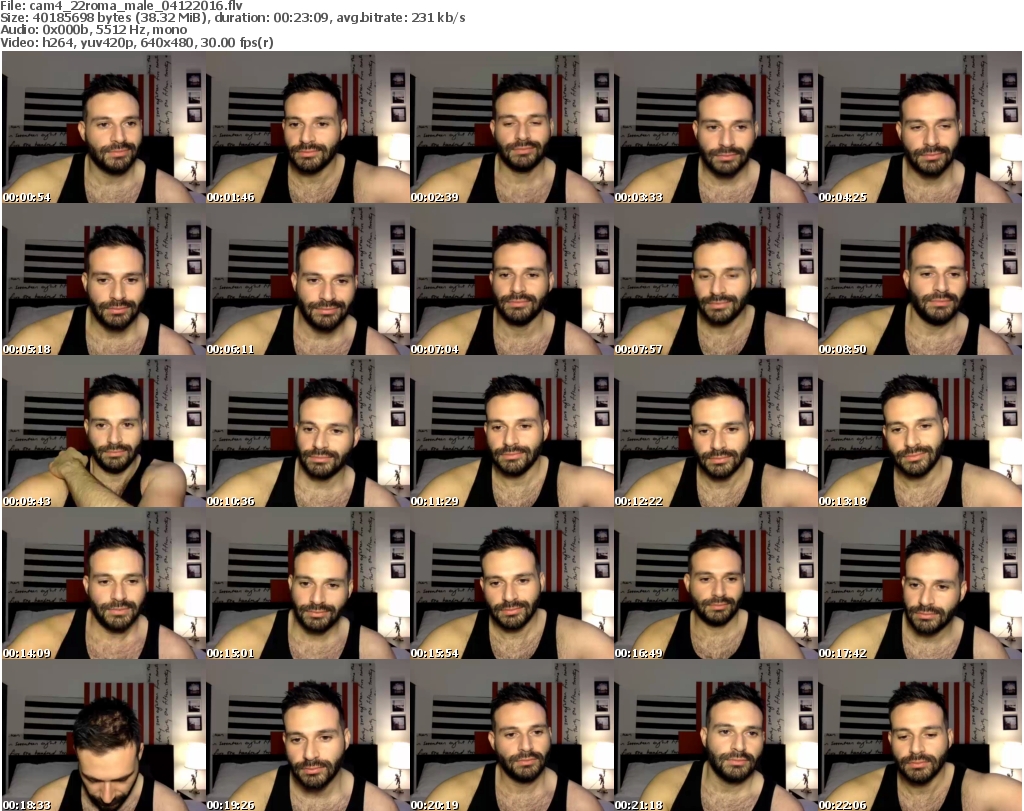
Task: View the frame stamped 00:19:26
Action: (308, 735)
